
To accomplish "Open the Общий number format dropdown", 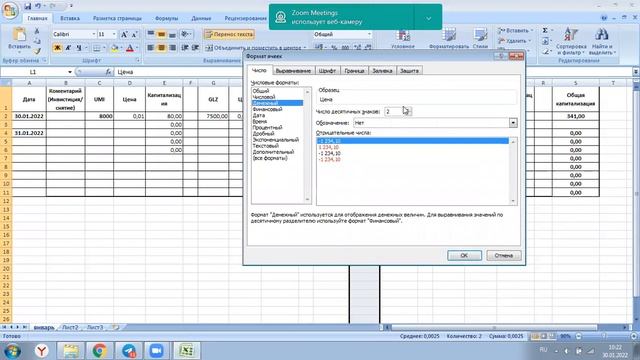I will [x=369, y=34].
